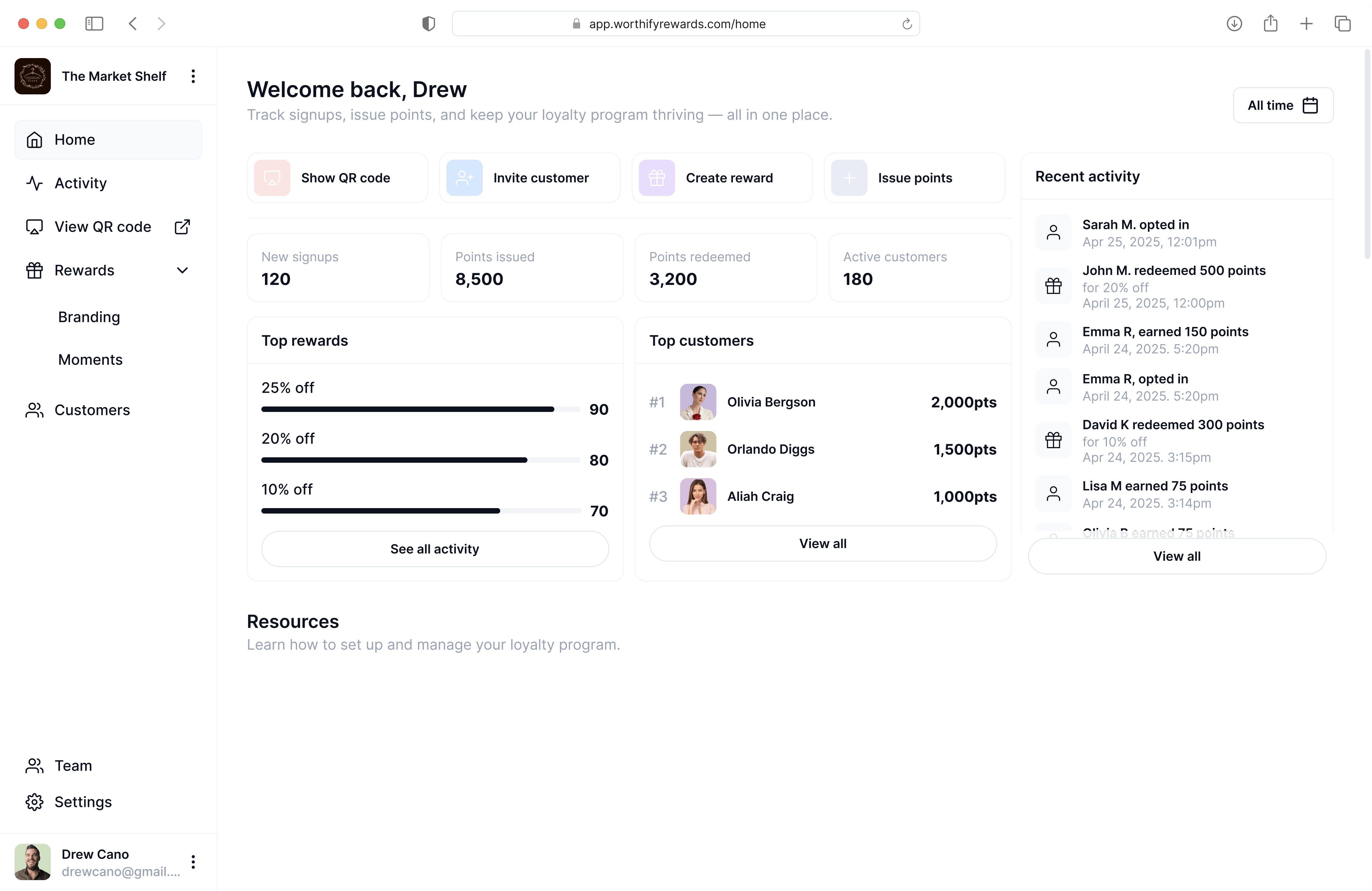Click person icon for Emma R opted in
The height and width of the screenshot is (891, 1372).
point(1053,387)
